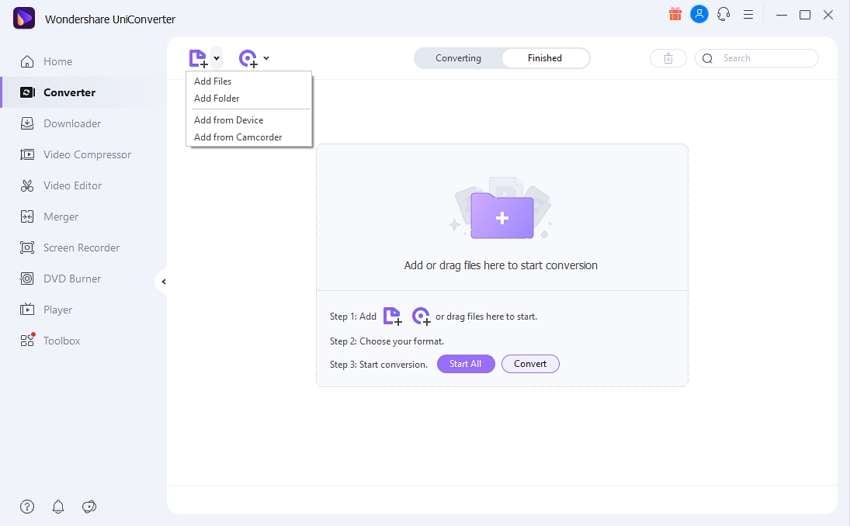Click the Video Compressor icon

click(27, 155)
